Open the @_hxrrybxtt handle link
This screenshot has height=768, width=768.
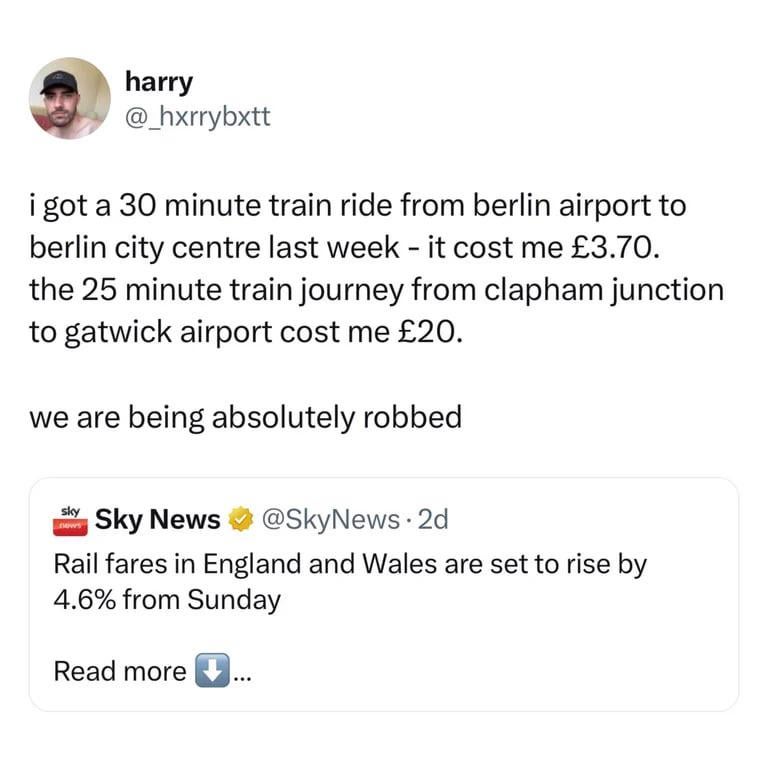(x=196, y=118)
